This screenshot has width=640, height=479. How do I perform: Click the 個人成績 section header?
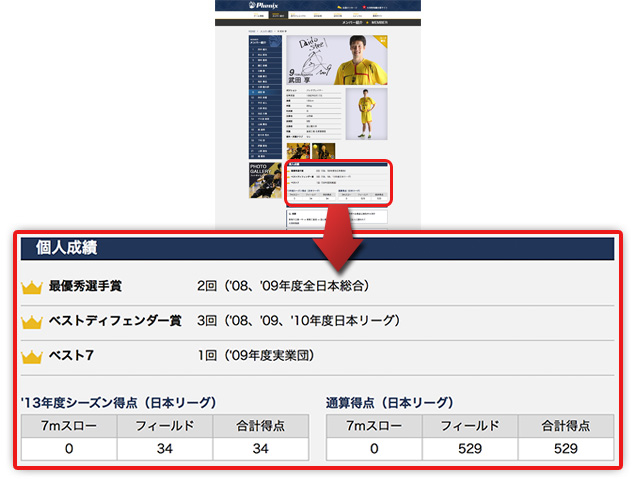tap(317, 248)
